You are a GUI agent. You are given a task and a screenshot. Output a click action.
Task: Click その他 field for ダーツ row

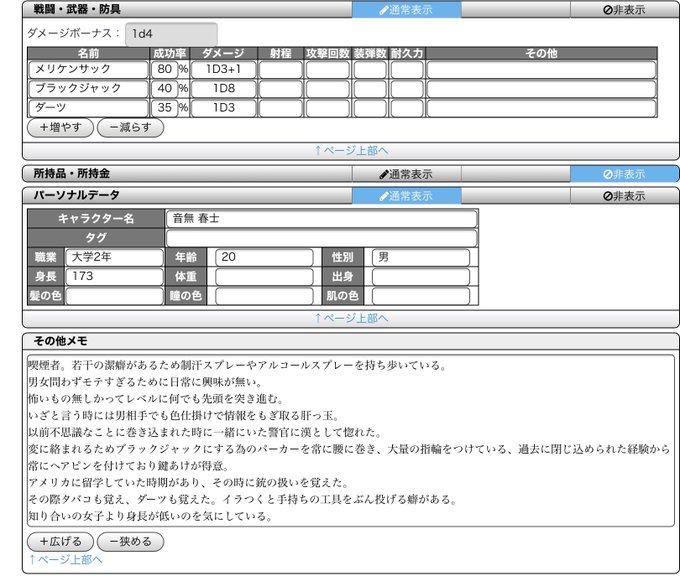point(541,108)
